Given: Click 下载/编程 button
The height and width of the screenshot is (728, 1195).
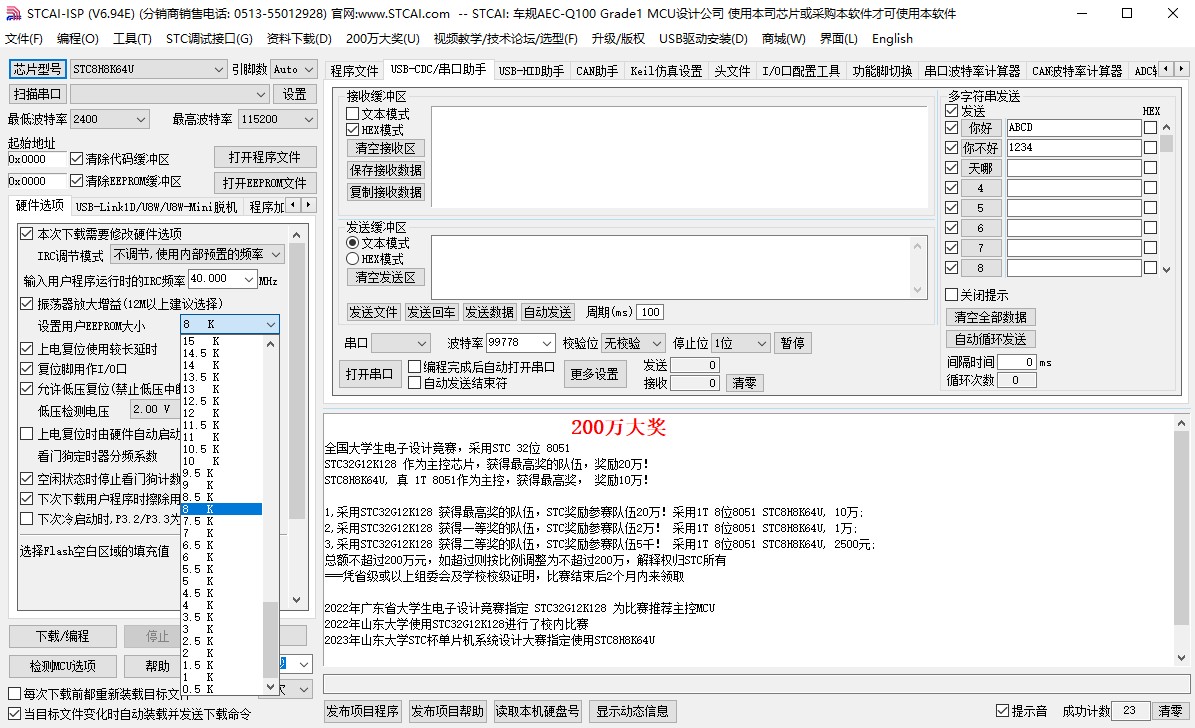Looking at the screenshot, I should tap(62, 636).
